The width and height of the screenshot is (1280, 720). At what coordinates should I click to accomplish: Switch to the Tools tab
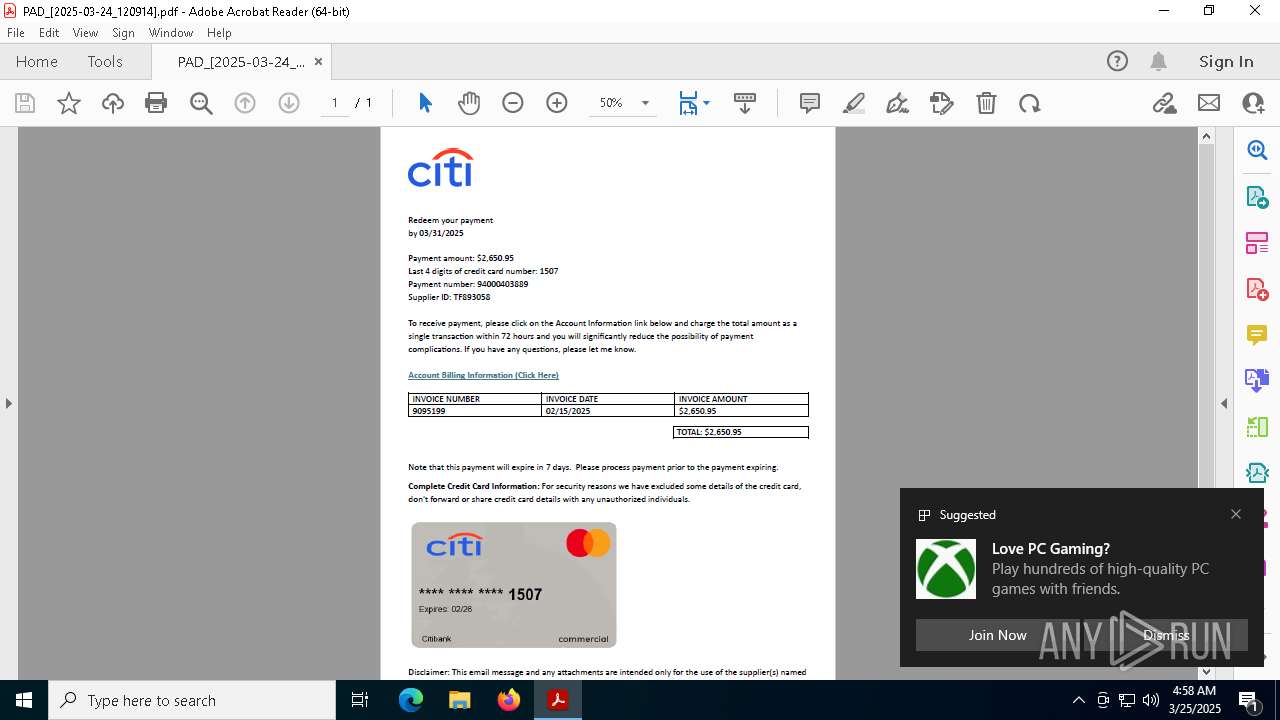pyautogui.click(x=105, y=61)
